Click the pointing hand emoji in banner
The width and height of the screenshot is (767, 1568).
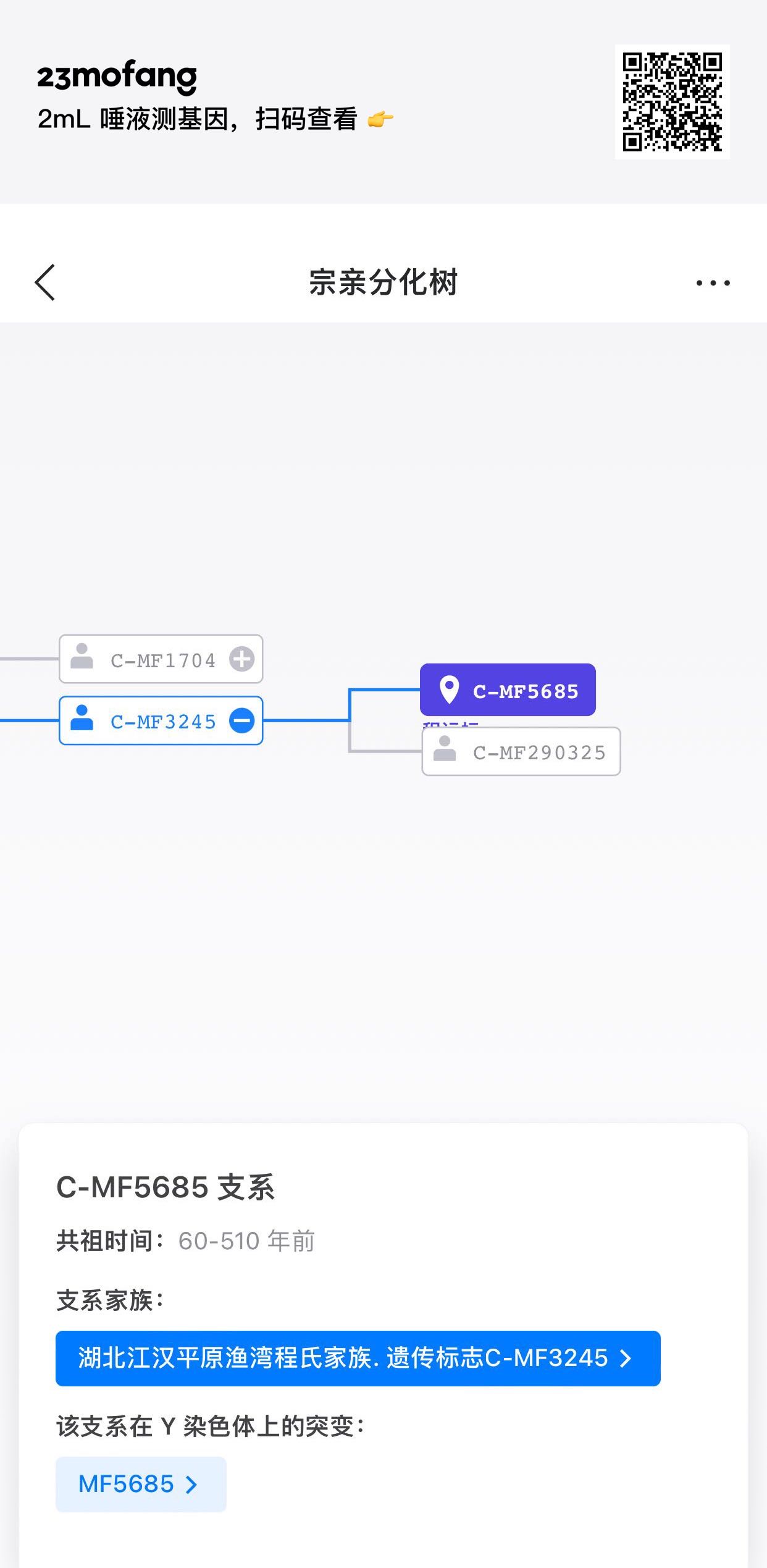[380, 119]
